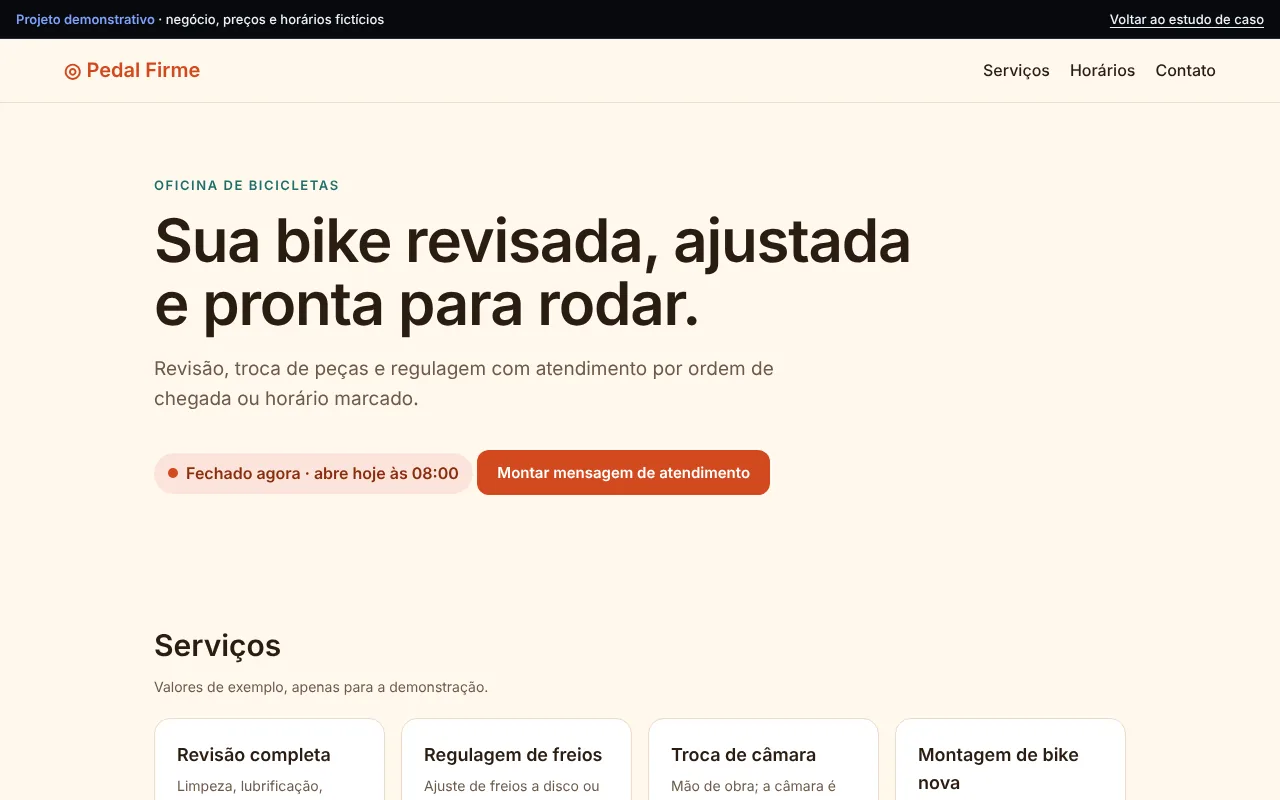Go to the Horários navigation link
1280x800 pixels.
point(1102,70)
